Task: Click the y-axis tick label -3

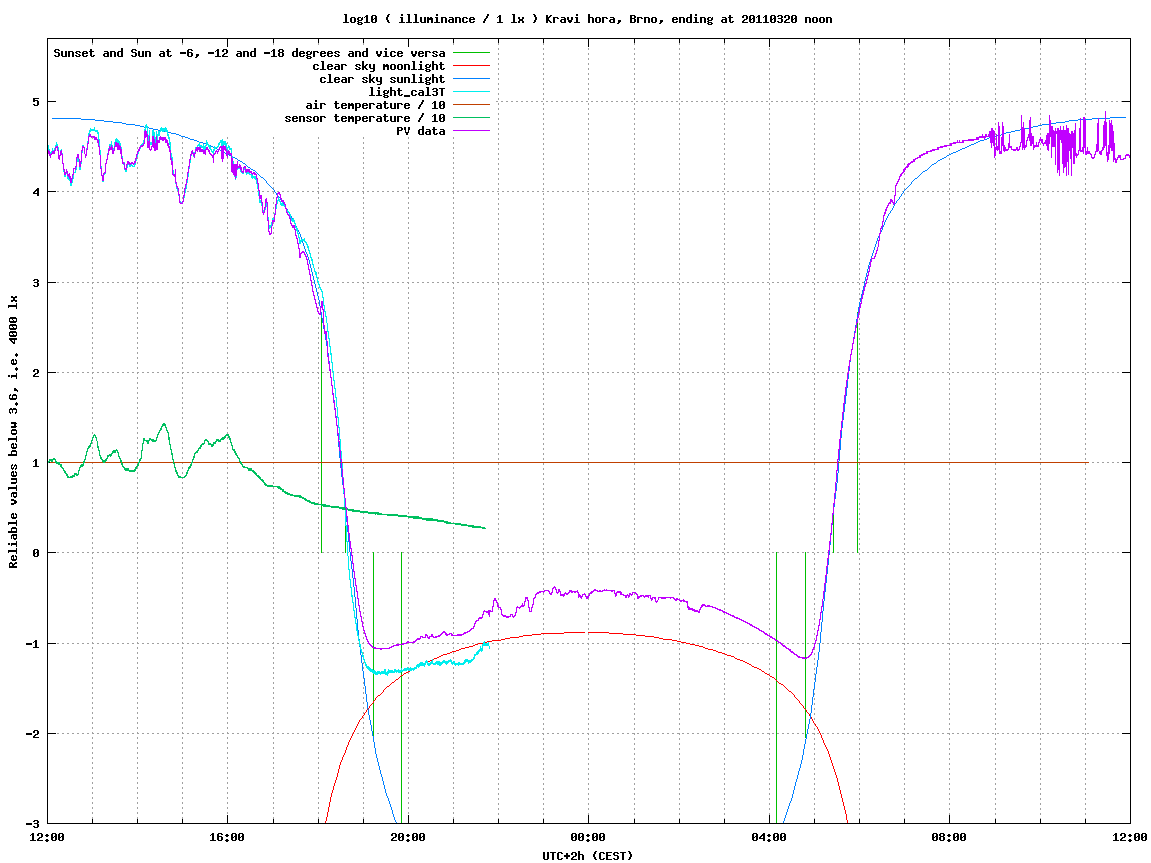Action: (x=32, y=824)
